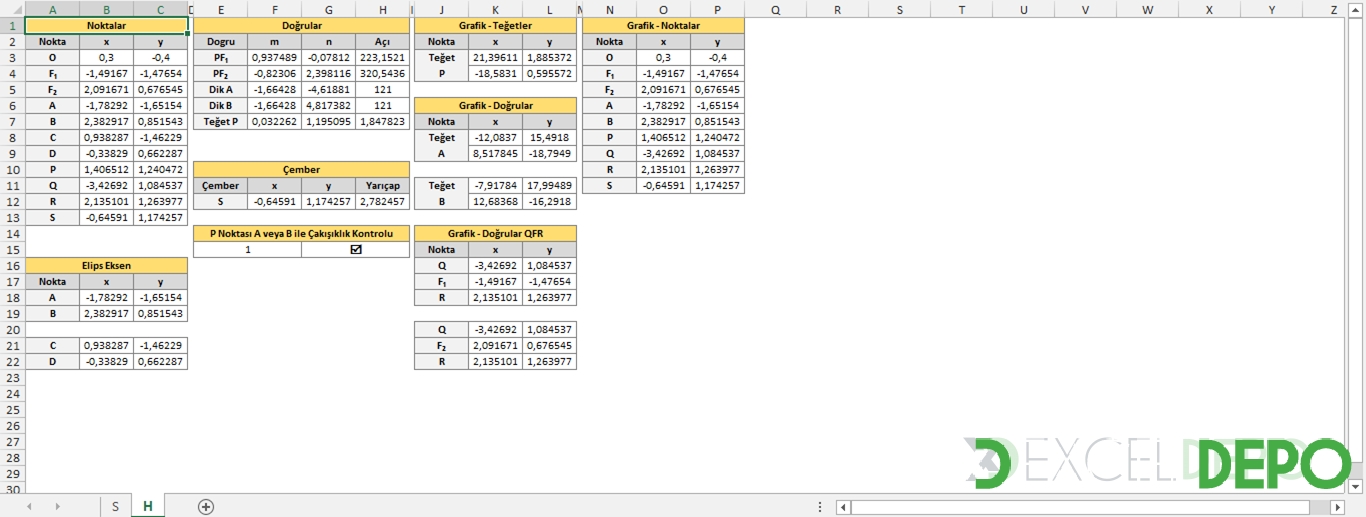The height and width of the screenshot is (517, 1366).
Task: Select column Q header
Action: (776, 9)
